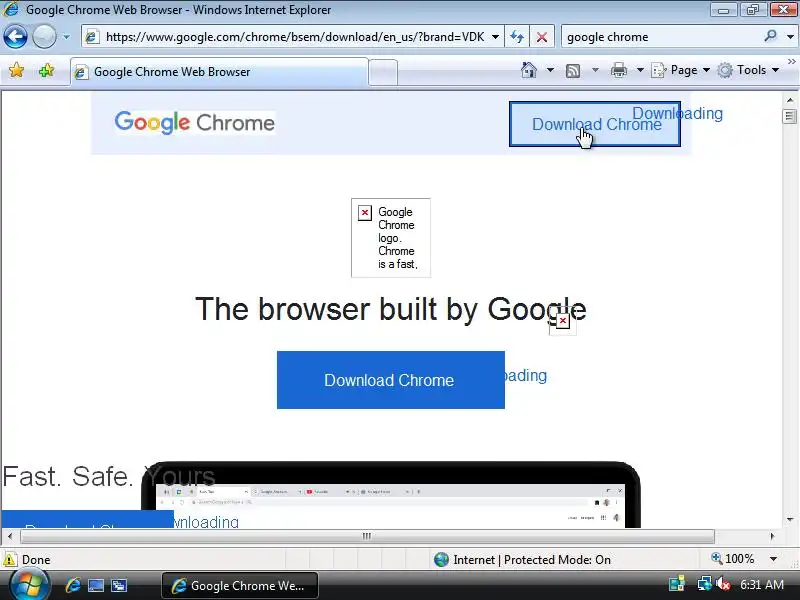Expand the zoom level dropdown arrow
The image size is (800, 600).
(x=773, y=559)
